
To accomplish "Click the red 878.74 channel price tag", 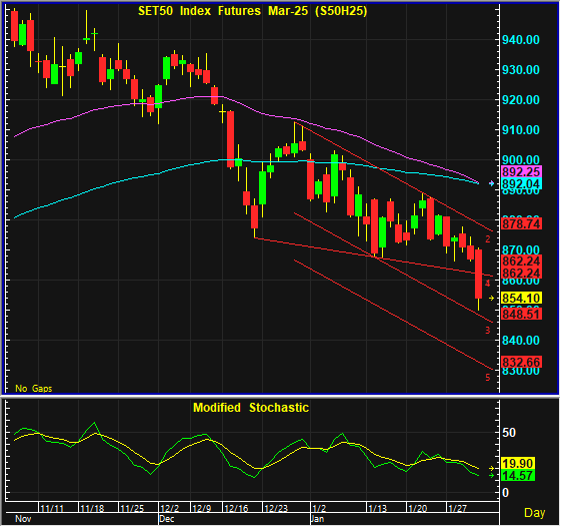I will pos(521,224).
